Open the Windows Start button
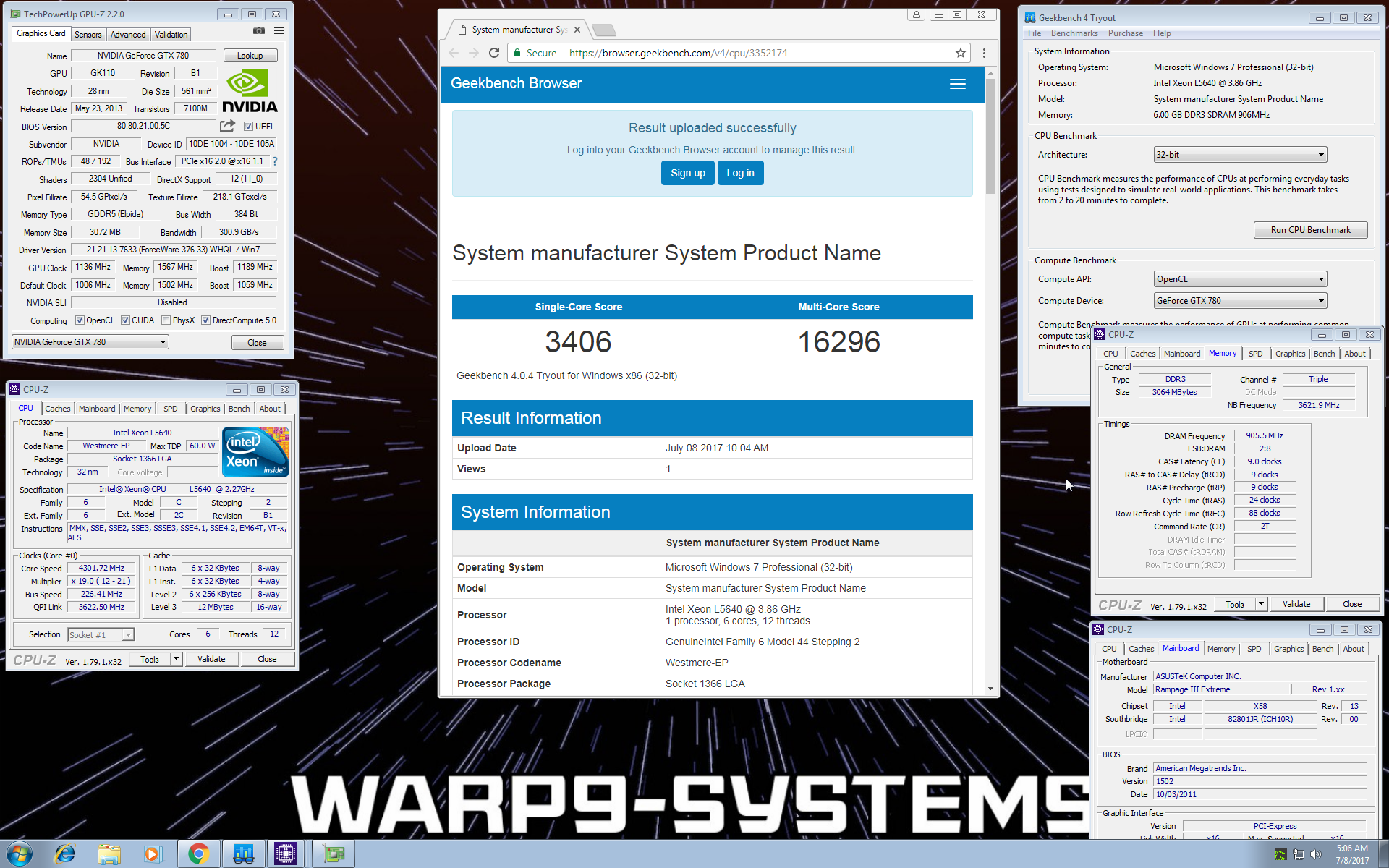This screenshot has height=868, width=1389. tap(20, 854)
